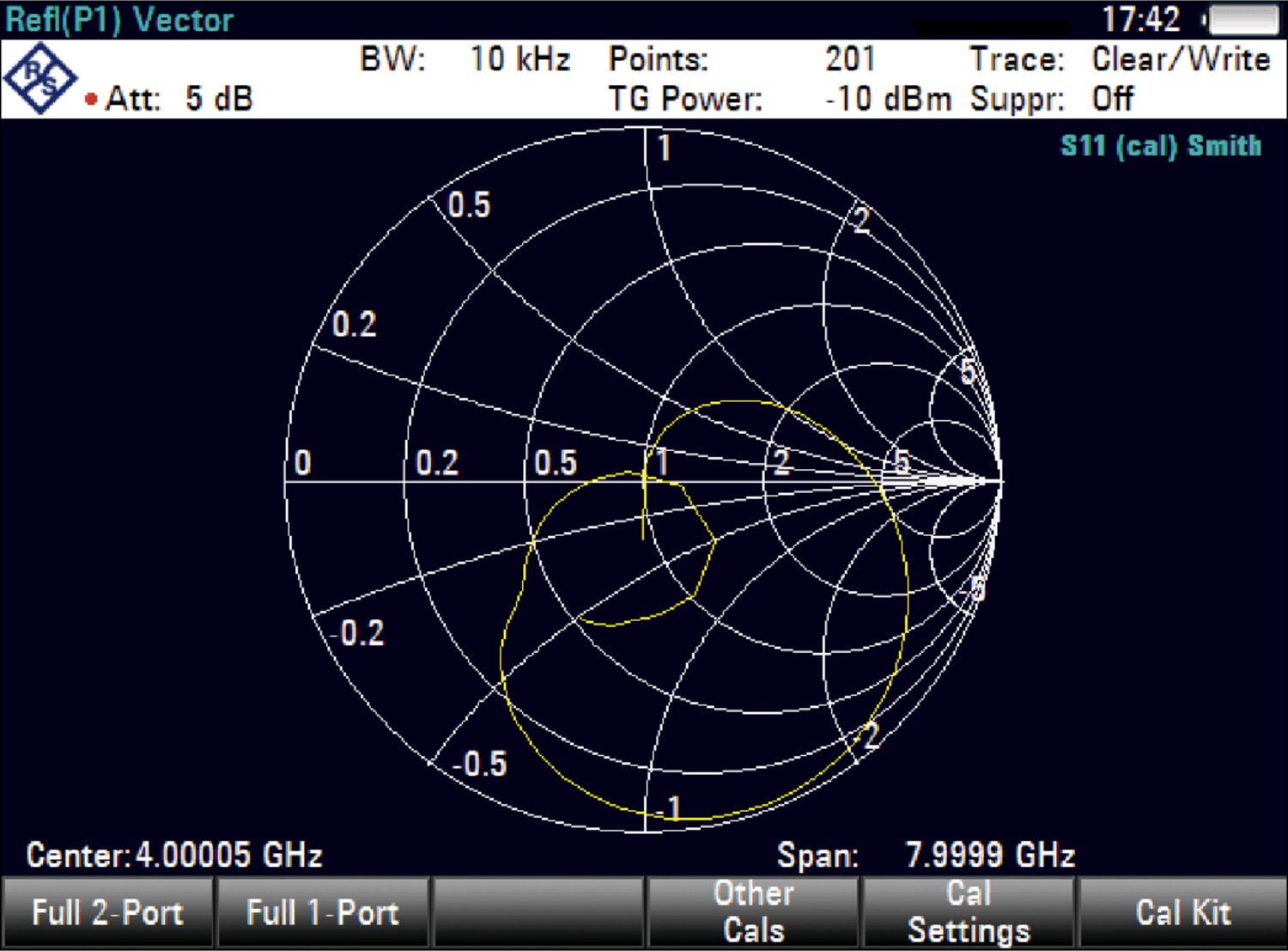Toggle the Att 5 dB attenuator setting
1288x951 pixels.
coord(178,98)
